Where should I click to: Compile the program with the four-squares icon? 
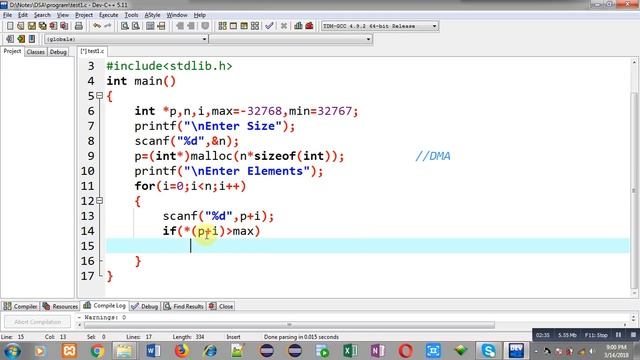[x=222, y=26]
